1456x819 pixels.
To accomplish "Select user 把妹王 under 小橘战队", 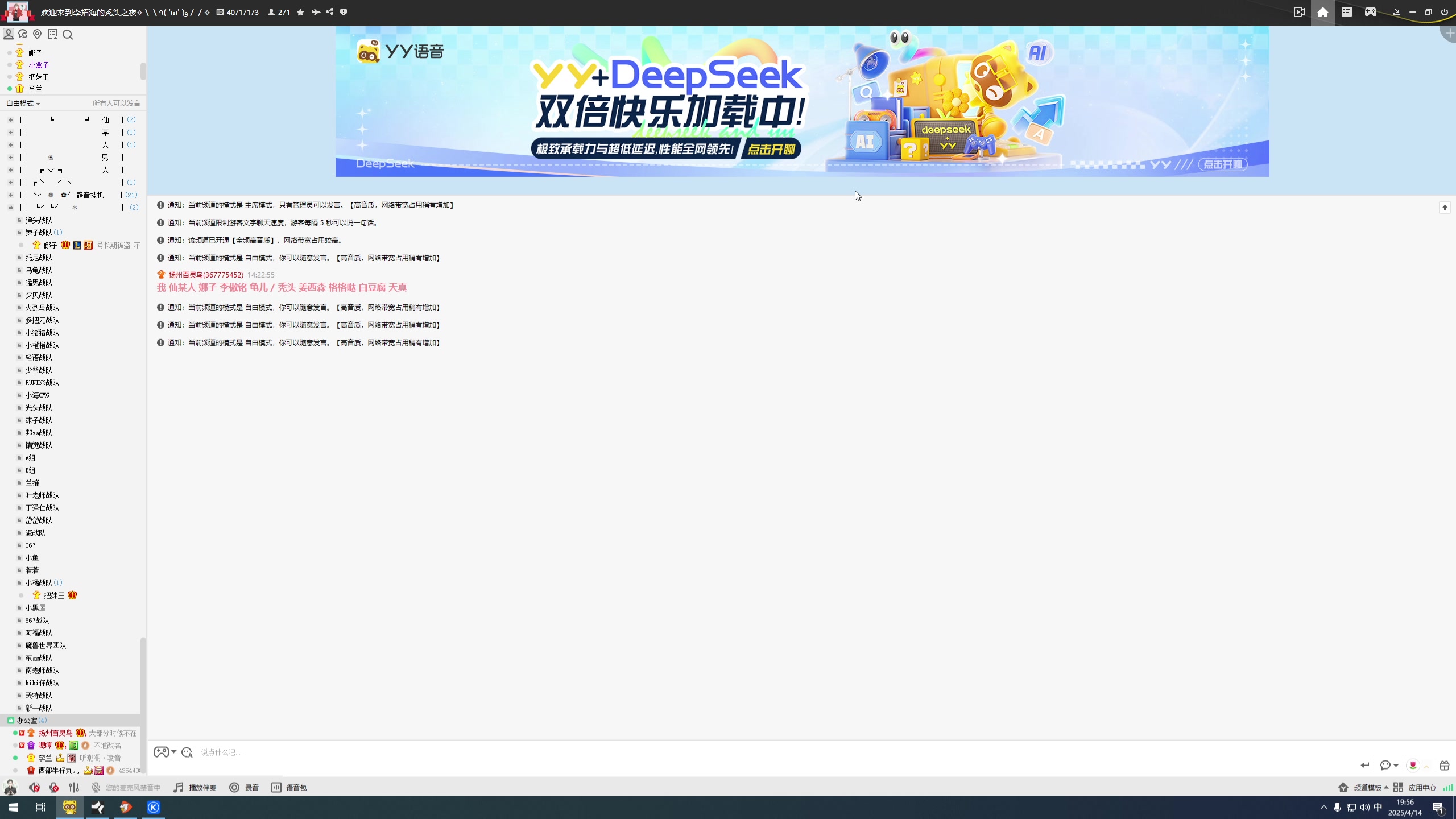I will tap(54, 595).
